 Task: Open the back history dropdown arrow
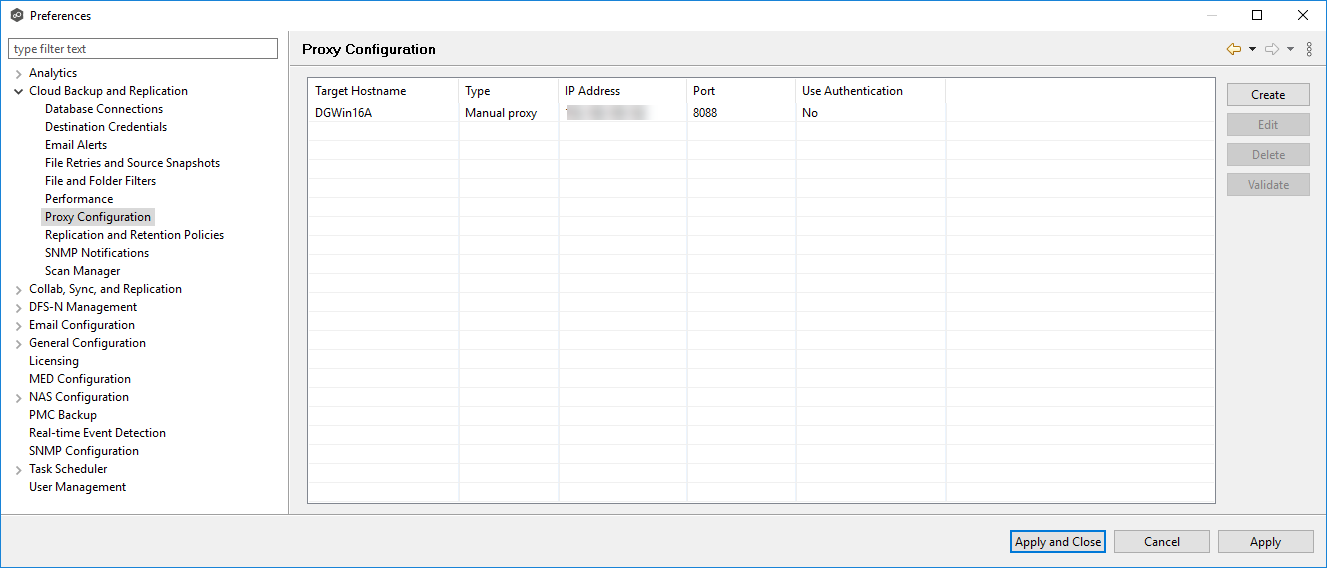pyautogui.click(x=1252, y=49)
